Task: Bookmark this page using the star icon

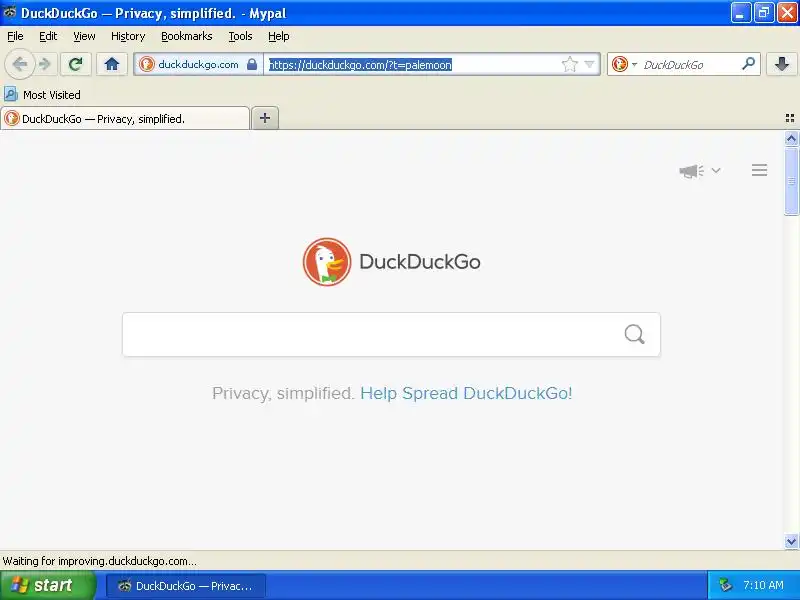Action: pos(569,64)
